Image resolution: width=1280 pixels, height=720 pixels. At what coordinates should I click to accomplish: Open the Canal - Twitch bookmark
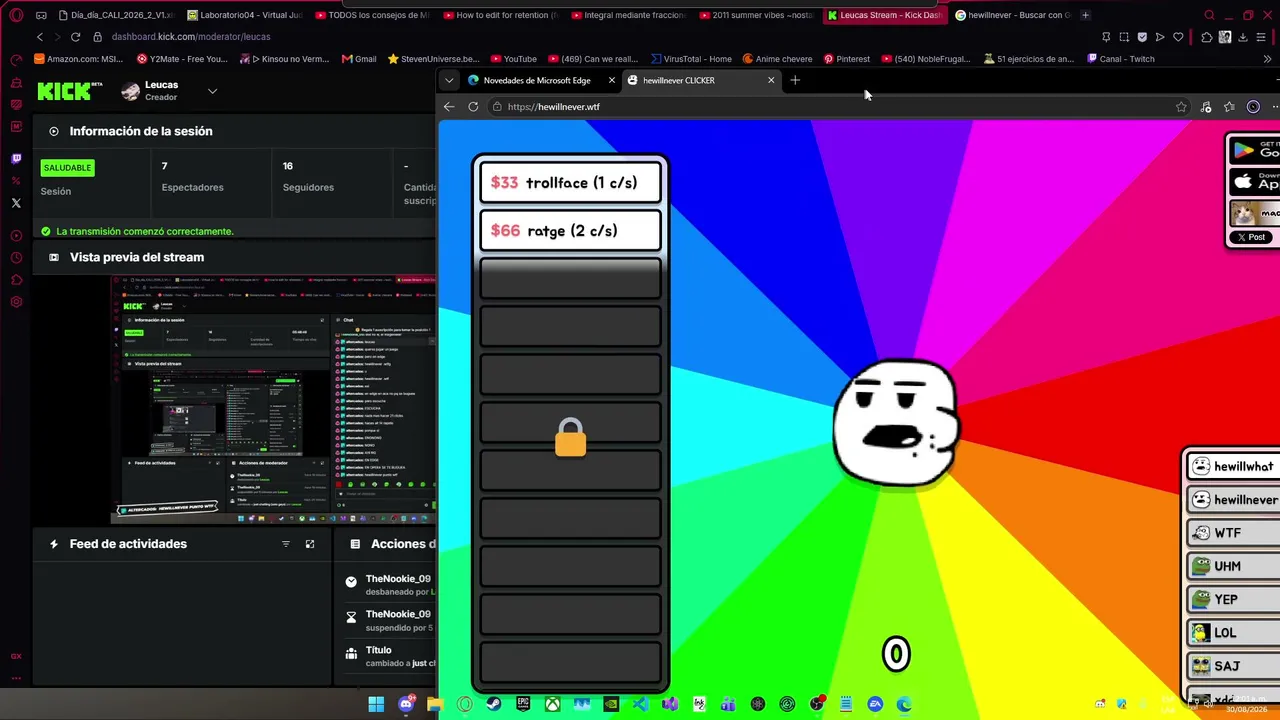click(1119, 59)
